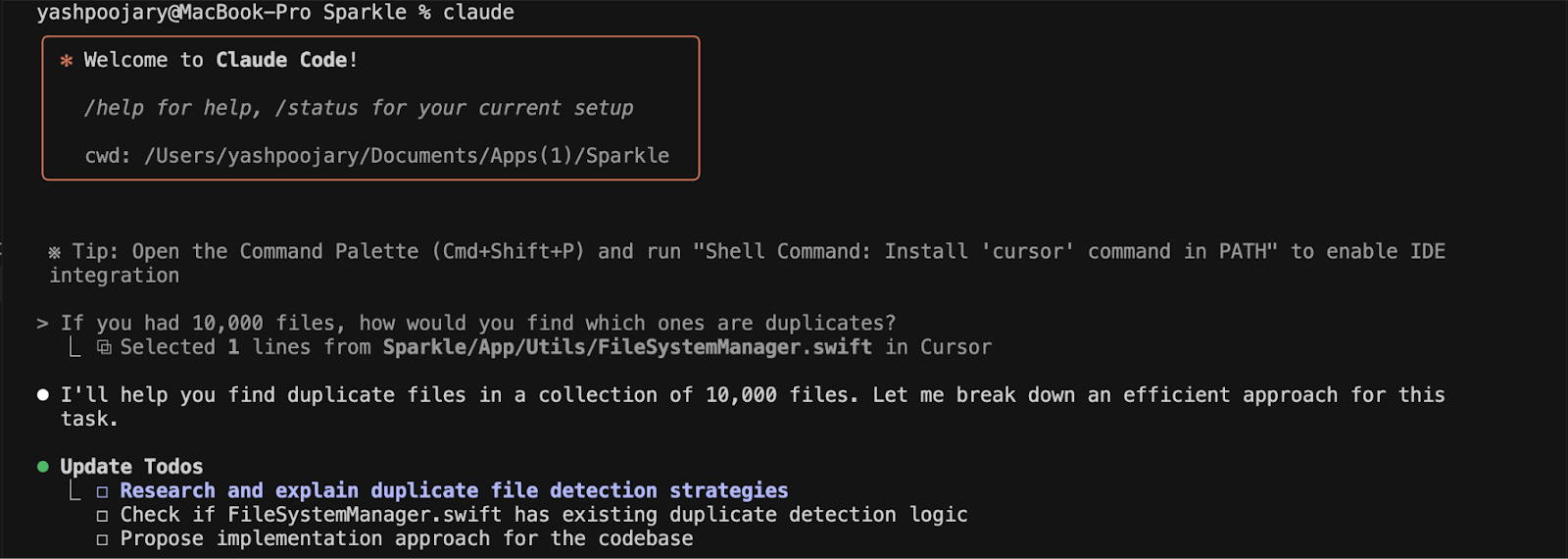This screenshot has height=559, width=1568.
Task: Click the green bullet next to Update Todos
Action: click(42, 467)
